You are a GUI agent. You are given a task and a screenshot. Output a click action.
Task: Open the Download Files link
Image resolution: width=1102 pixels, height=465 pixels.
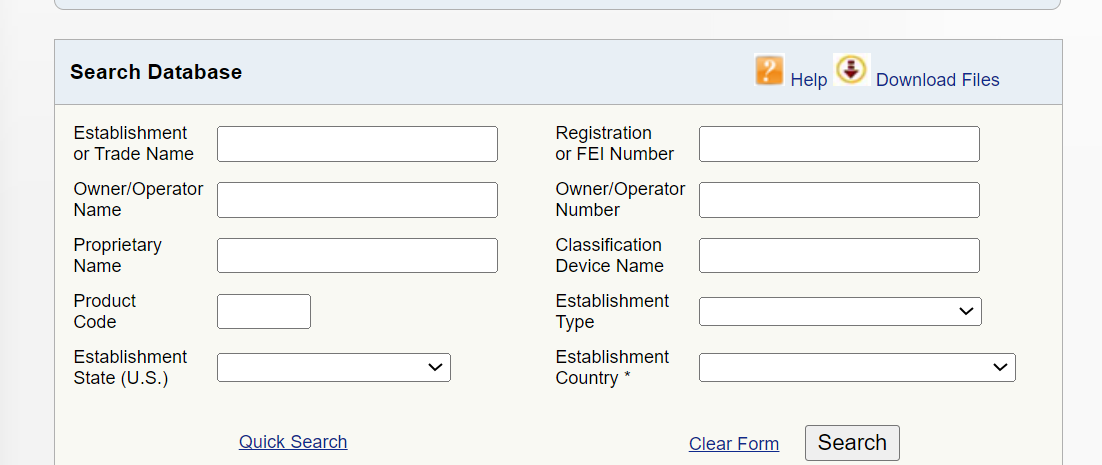click(x=938, y=80)
